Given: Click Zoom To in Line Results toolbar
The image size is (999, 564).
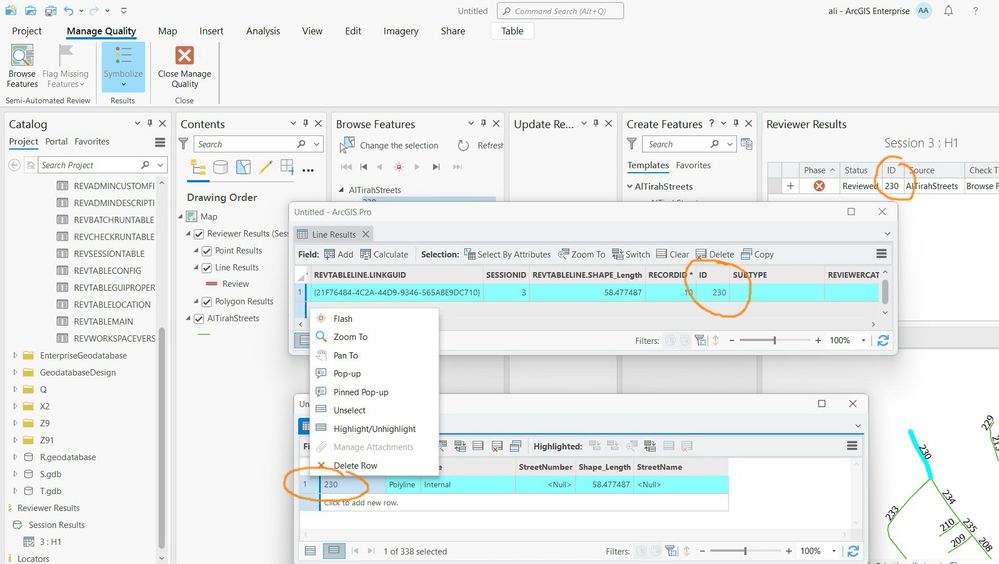Looking at the screenshot, I should point(582,254).
